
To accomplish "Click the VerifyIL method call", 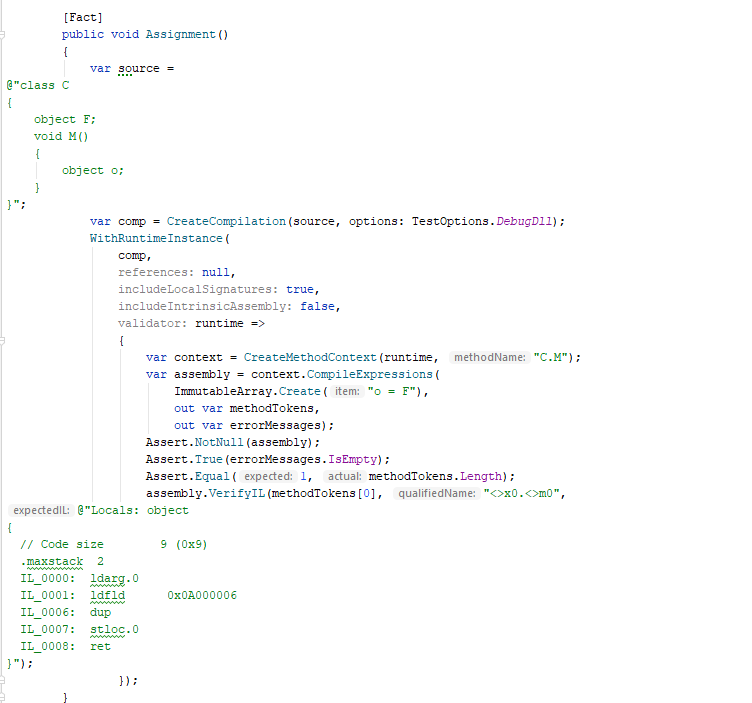I will [x=237, y=493].
